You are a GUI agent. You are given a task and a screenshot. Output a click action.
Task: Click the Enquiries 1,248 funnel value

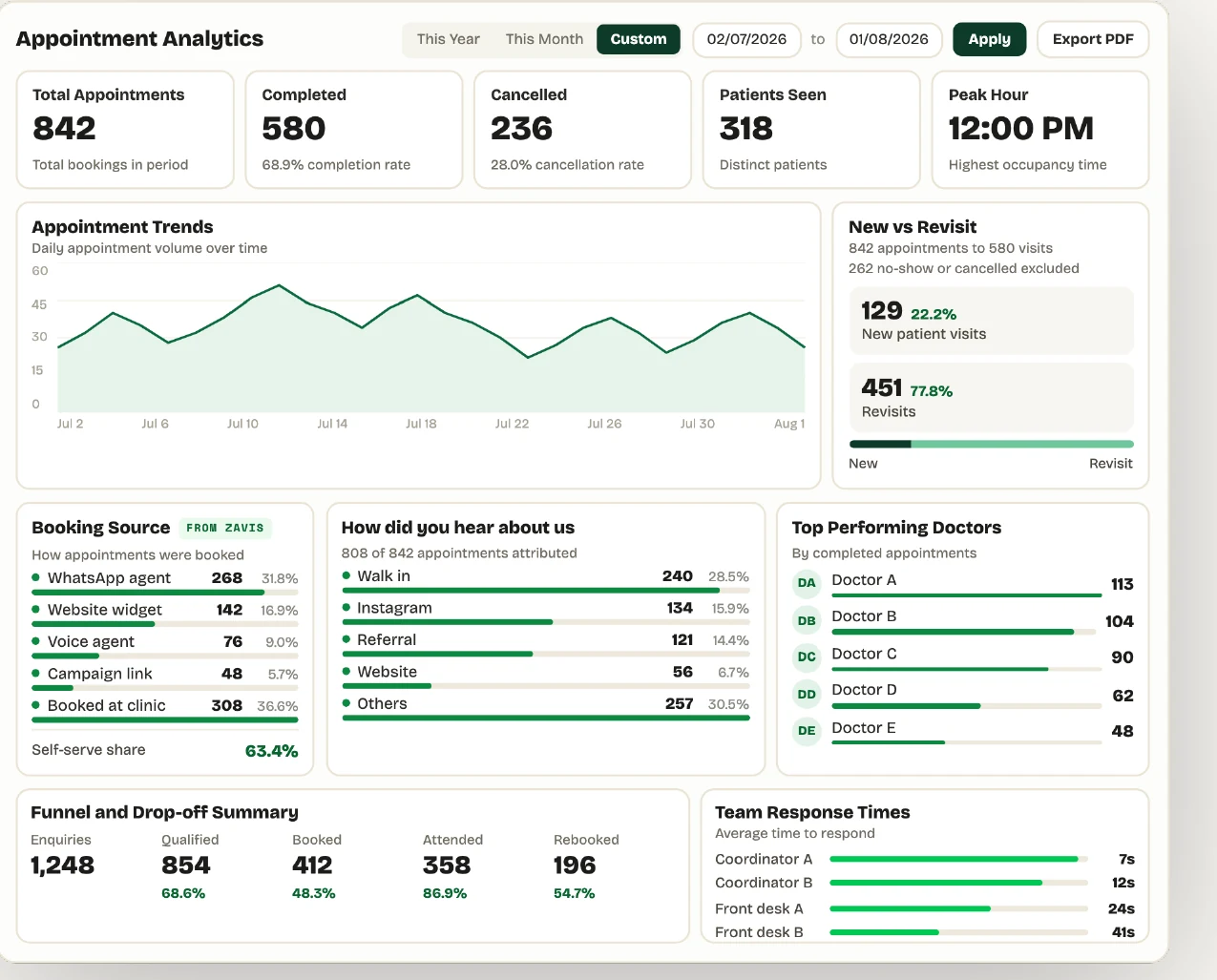63,865
